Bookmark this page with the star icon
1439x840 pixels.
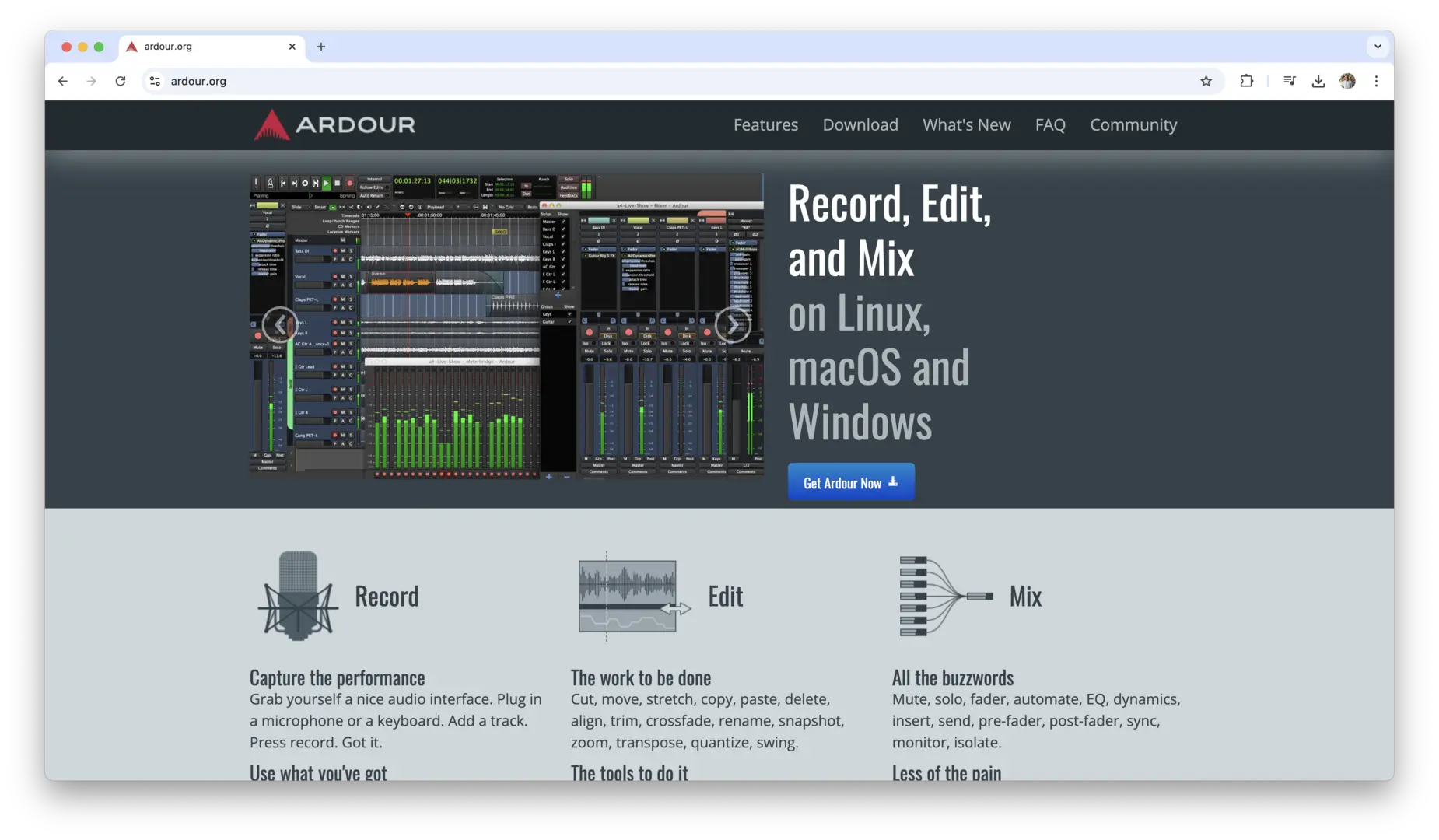click(1206, 81)
